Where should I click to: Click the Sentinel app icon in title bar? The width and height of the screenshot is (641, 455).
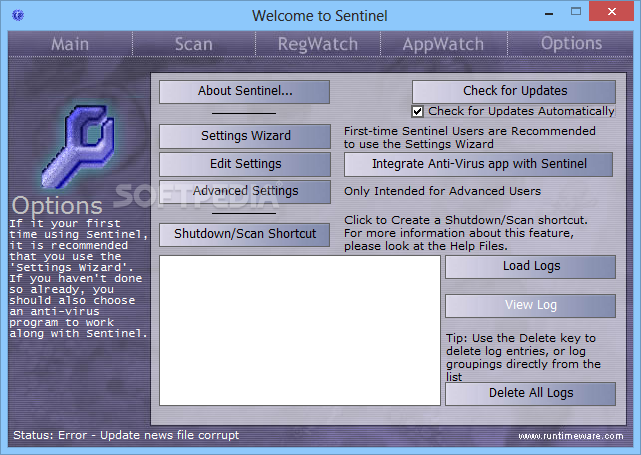point(18,16)
